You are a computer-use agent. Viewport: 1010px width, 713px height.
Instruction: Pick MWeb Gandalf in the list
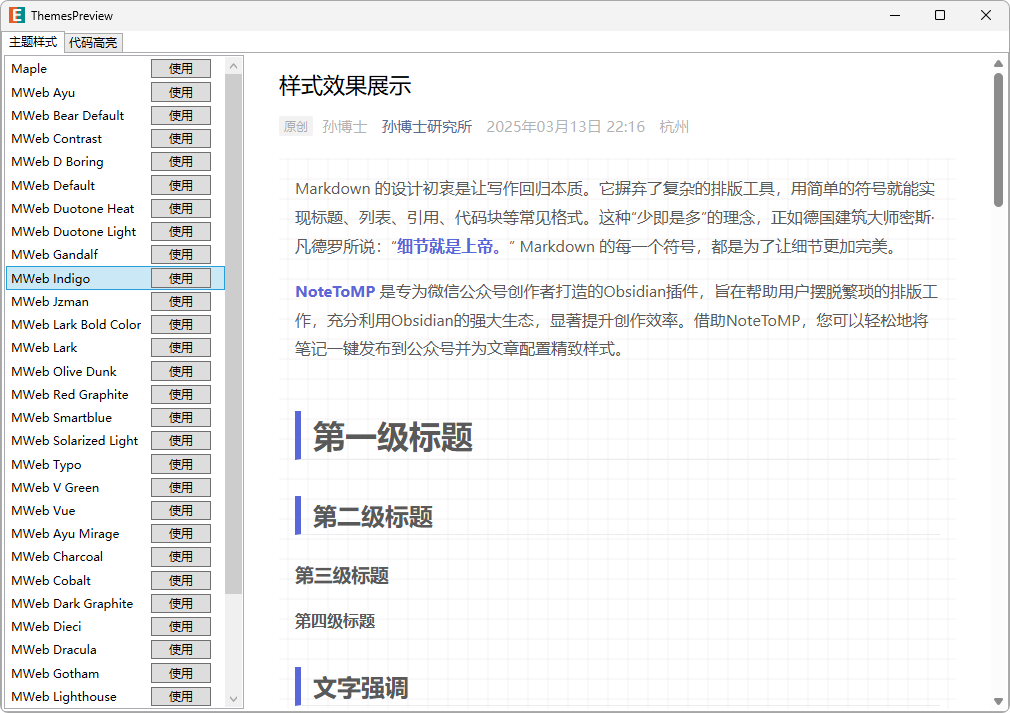(x=55, y=255)
